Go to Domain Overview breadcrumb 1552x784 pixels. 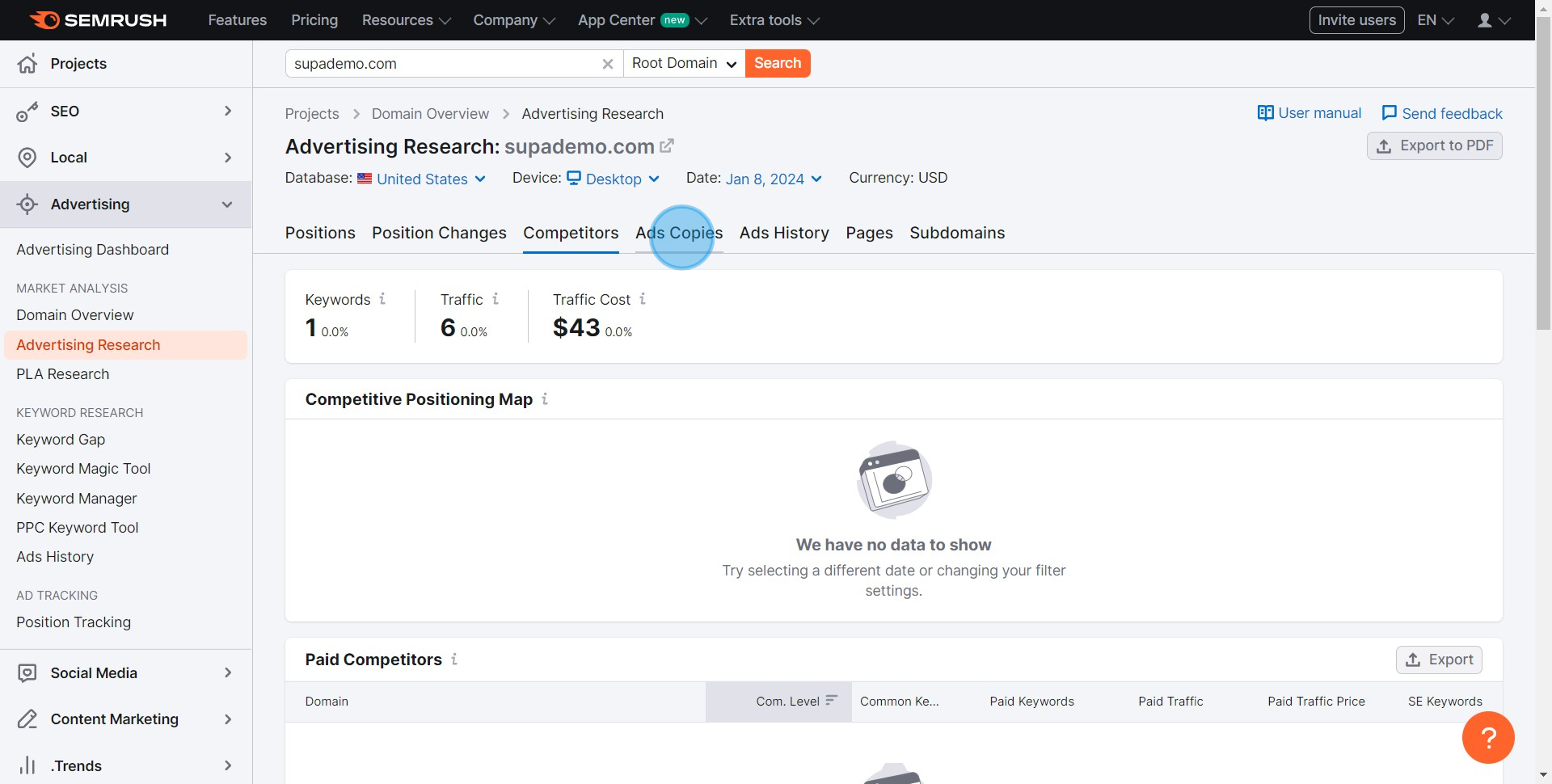pos(430,114)
